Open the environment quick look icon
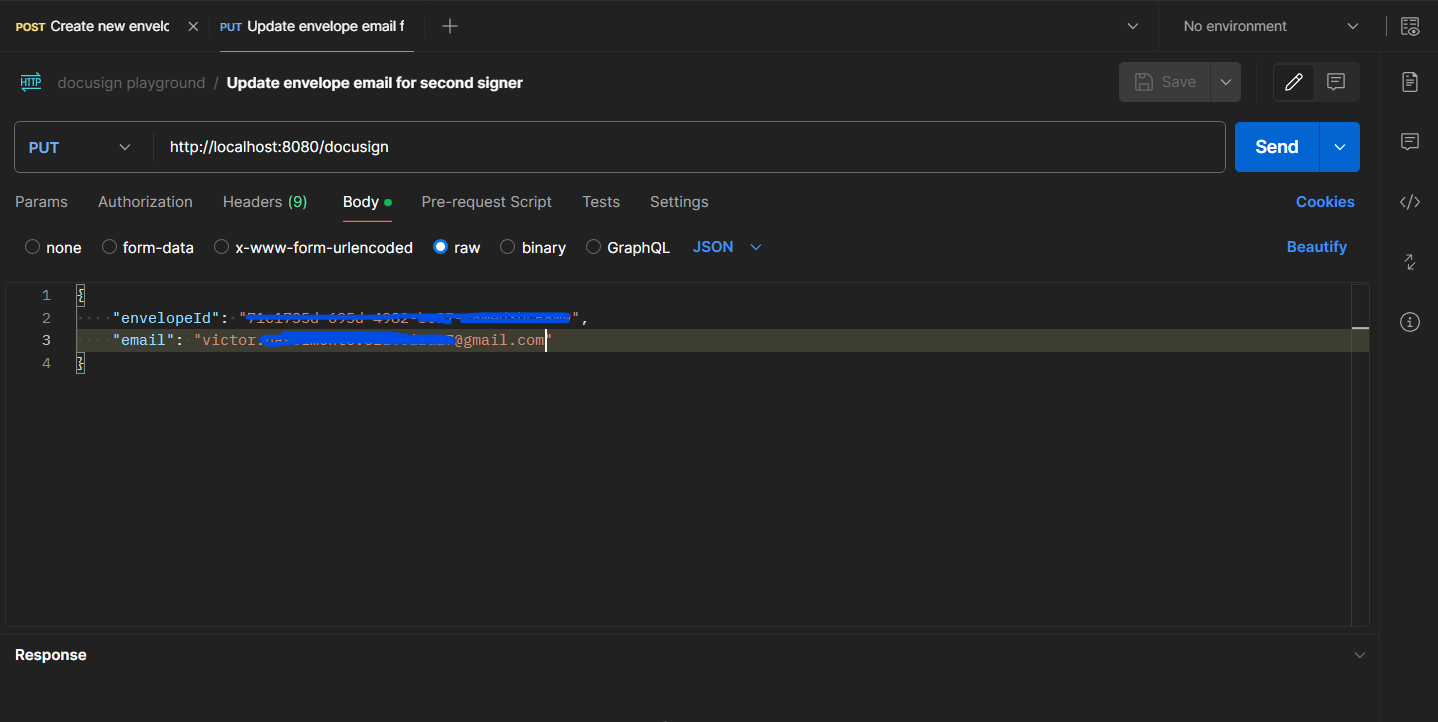The height and width of the screenshot is (722, 1438). (x=1410, y=27)
